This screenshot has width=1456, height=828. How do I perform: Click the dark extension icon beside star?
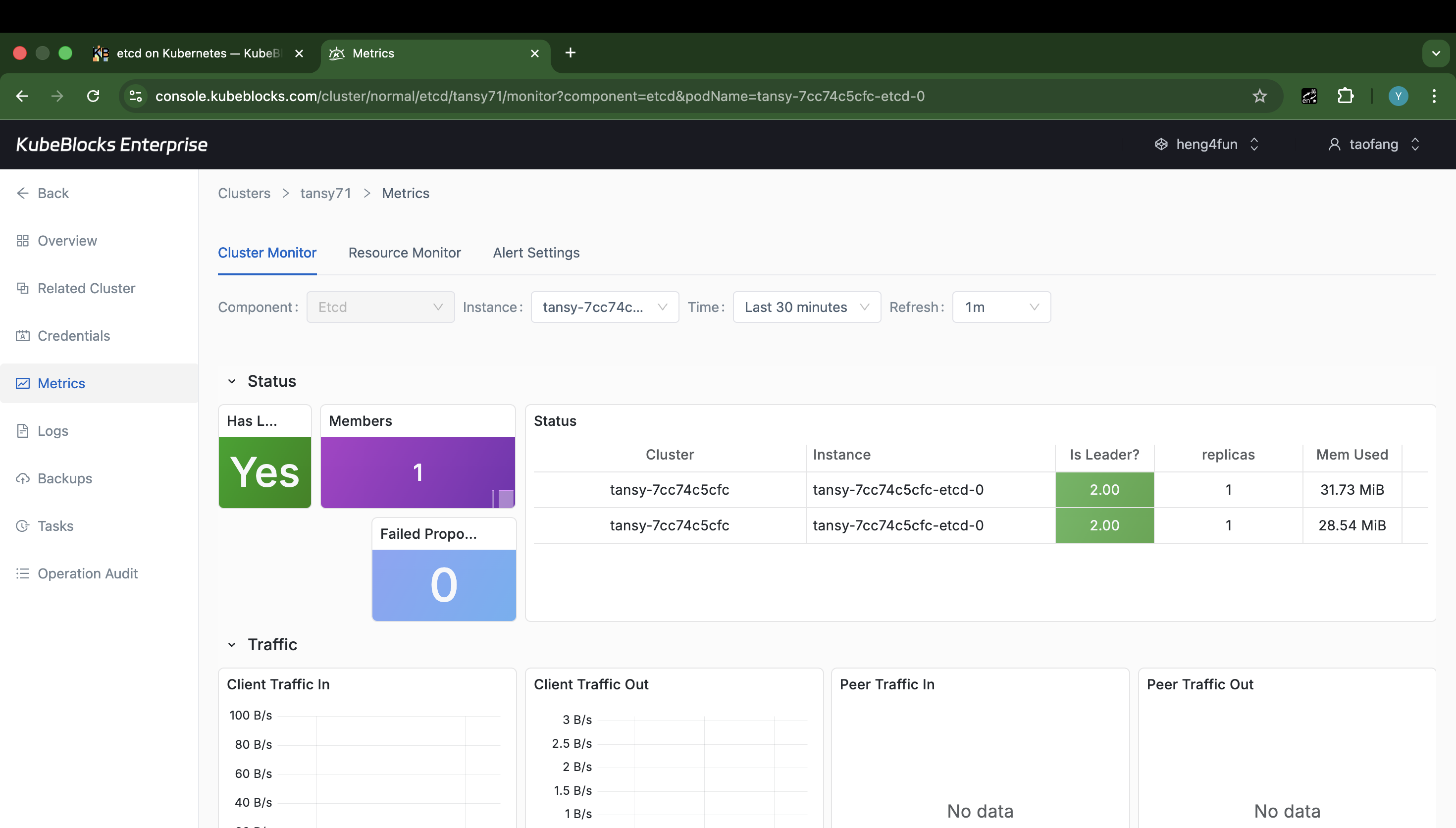point(1309,96)
